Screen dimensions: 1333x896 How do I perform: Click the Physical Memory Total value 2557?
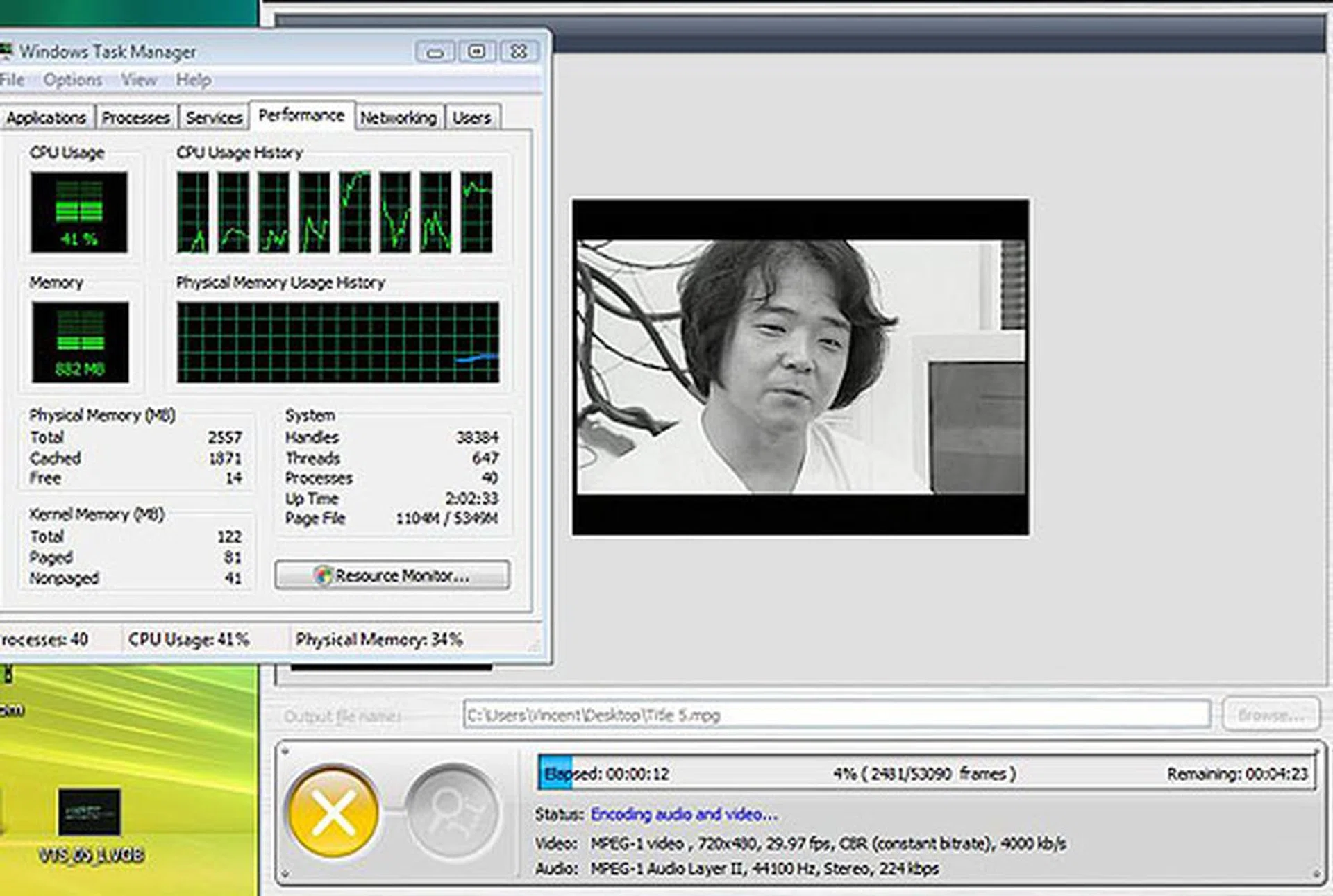(225, 437)
